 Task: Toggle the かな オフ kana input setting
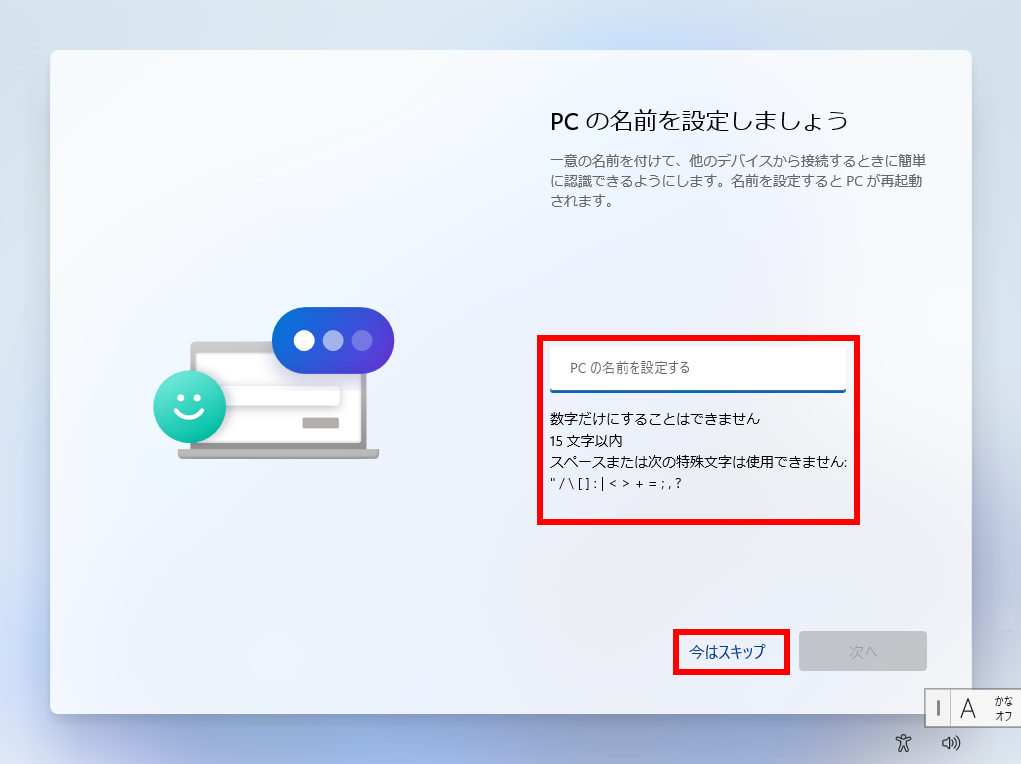(x=1003, y=708)
